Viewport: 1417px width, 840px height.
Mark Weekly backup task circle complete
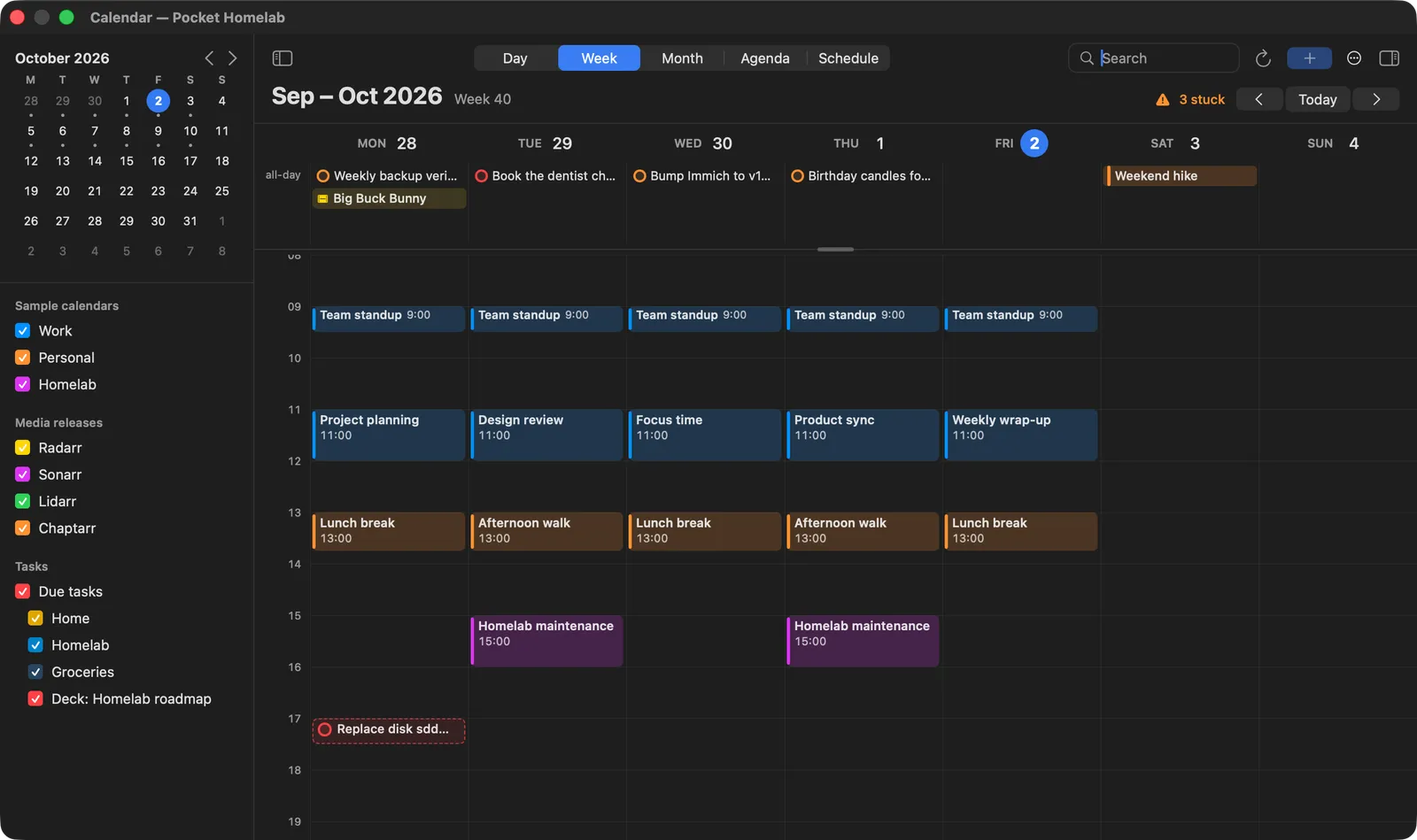point(323,176)
